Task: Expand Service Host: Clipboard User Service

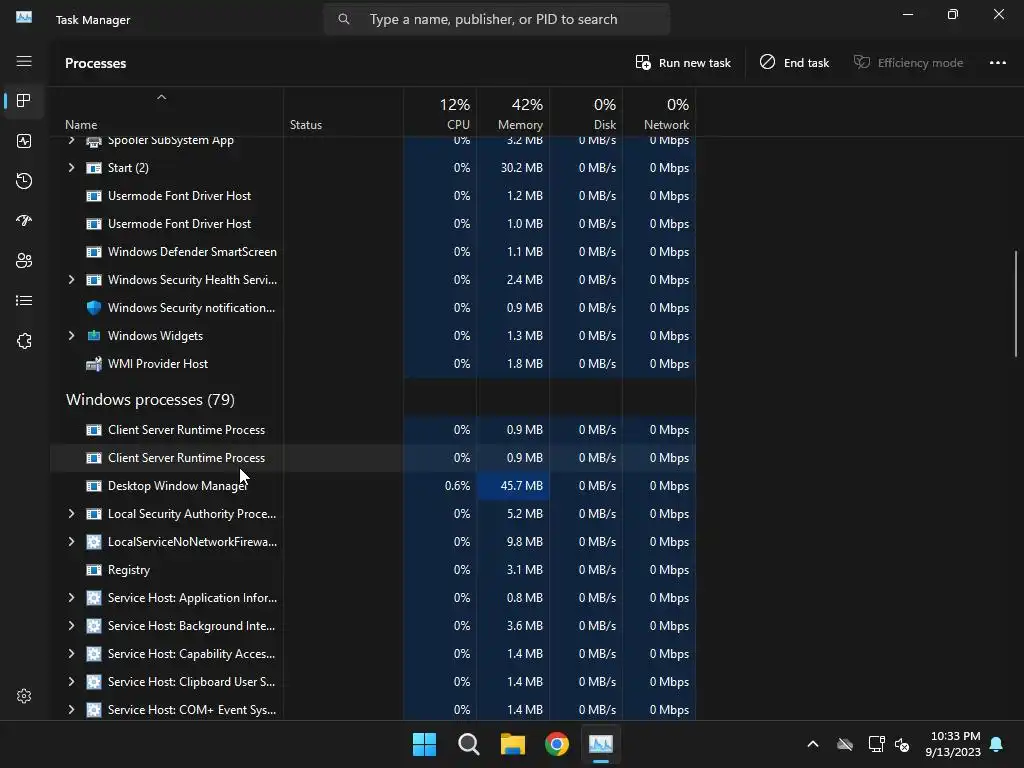Action: click(71, 682)
